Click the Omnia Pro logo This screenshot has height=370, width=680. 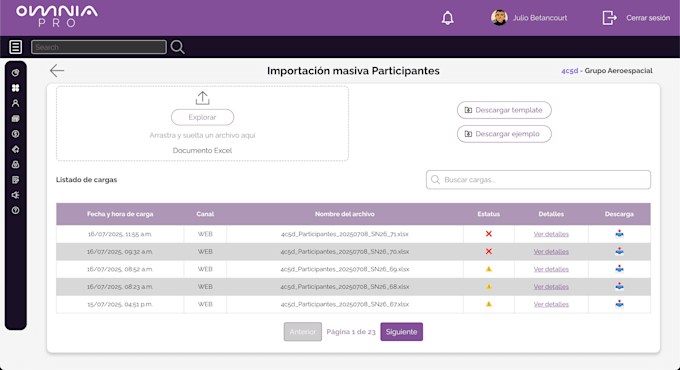point(57,16)
